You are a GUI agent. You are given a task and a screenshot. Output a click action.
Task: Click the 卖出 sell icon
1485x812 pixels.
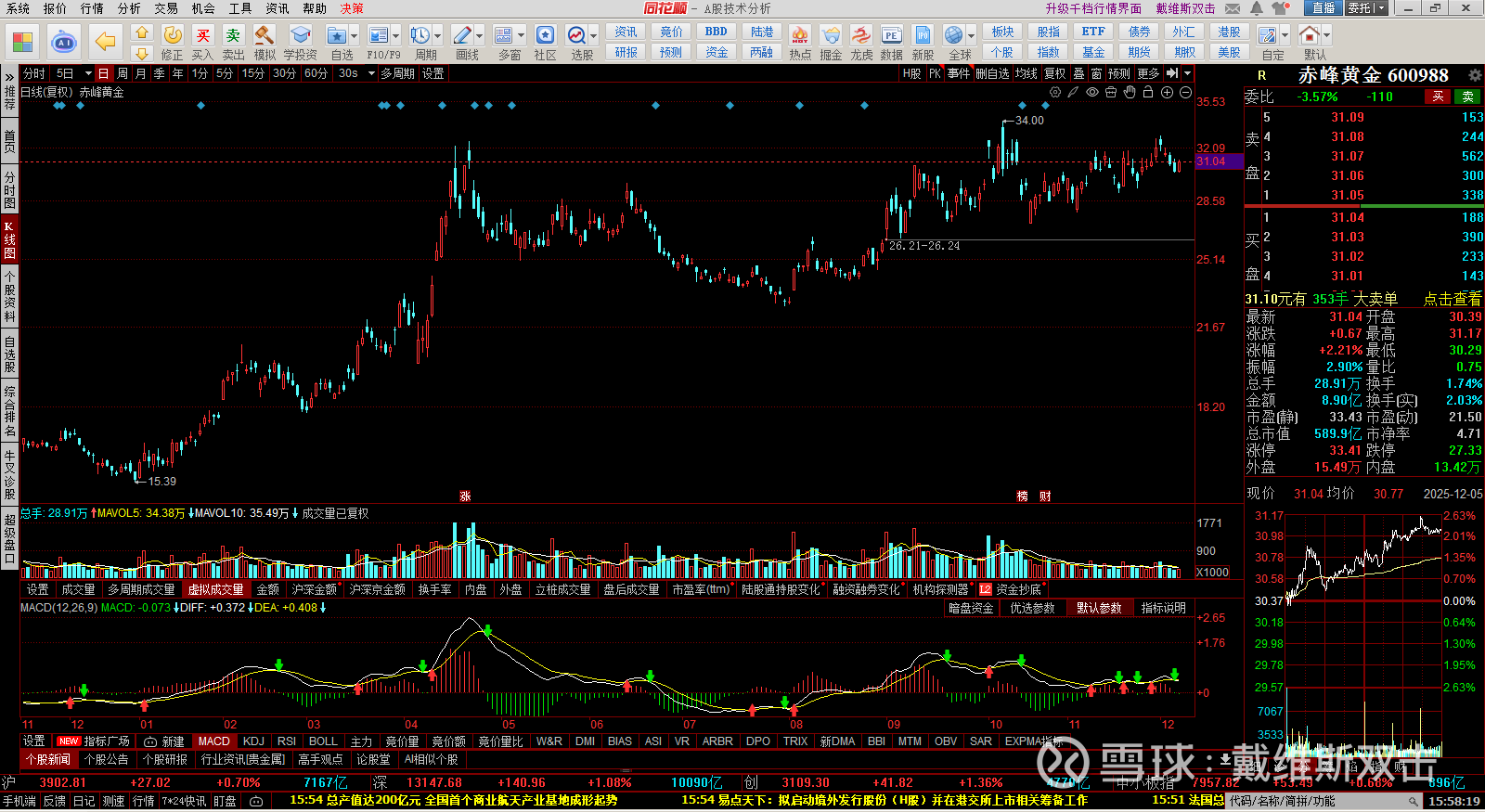[233, 35]
